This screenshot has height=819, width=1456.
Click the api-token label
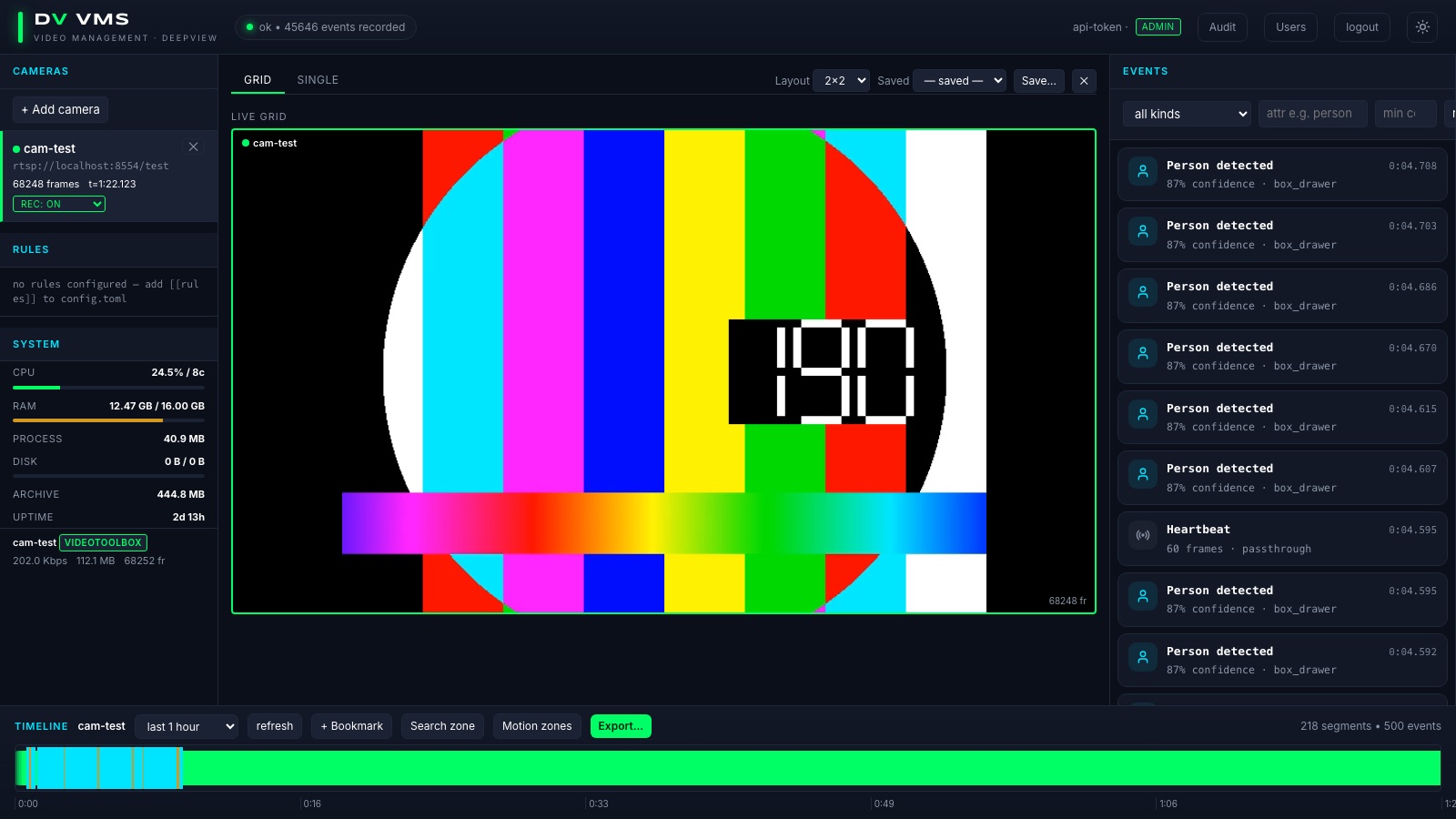click(1097, 27)
